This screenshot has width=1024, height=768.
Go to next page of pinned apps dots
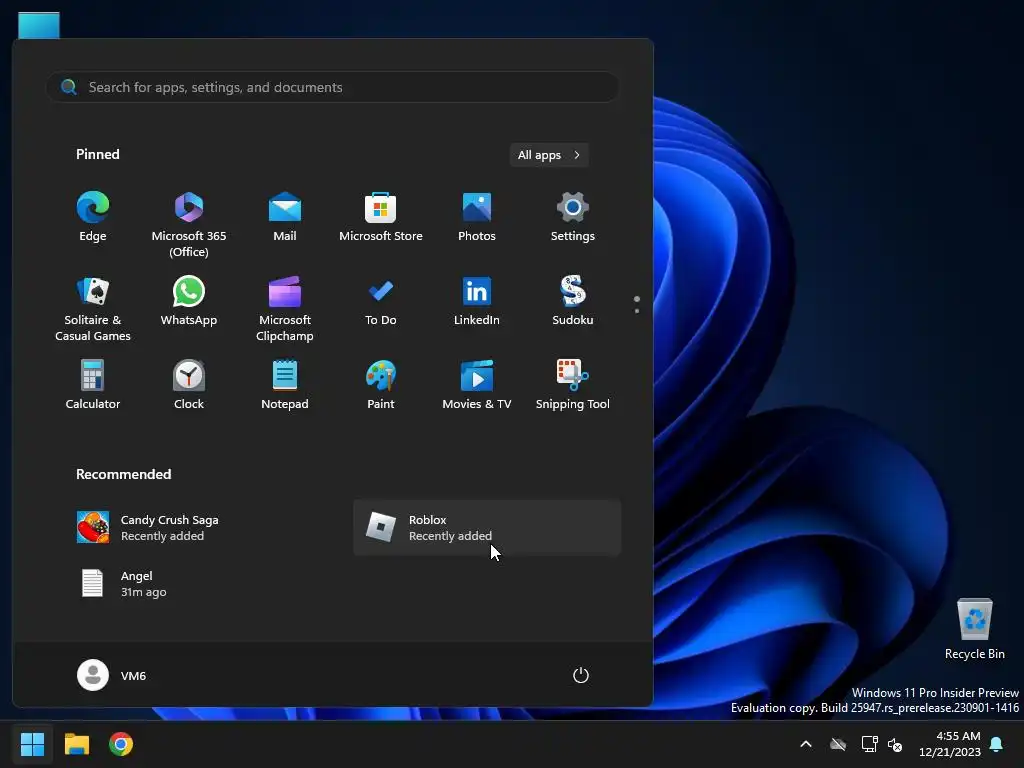[x=637, y=311]
